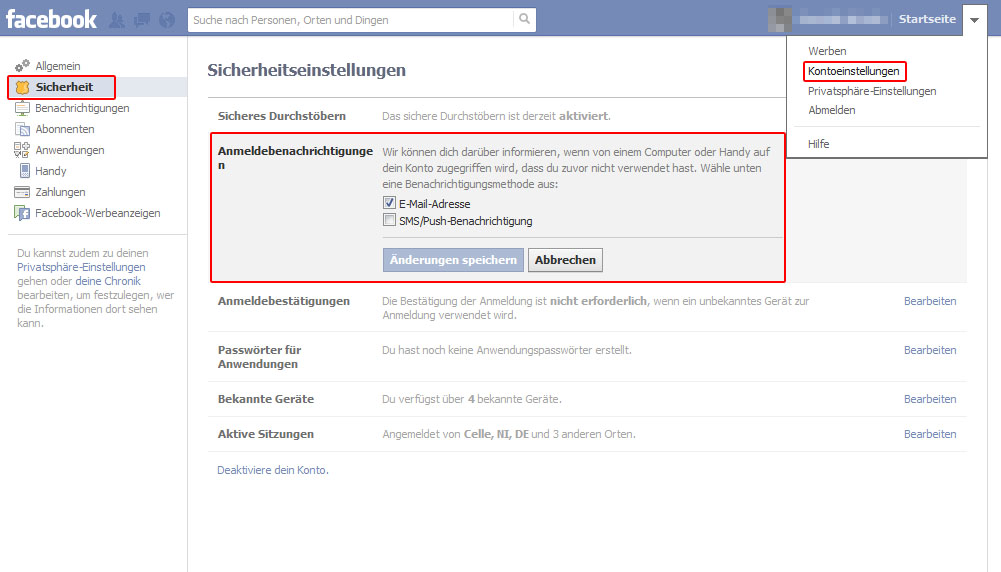Edit Bekannte Geräte via Bearbeiten
1001x572 pixels.
[930, 399]
